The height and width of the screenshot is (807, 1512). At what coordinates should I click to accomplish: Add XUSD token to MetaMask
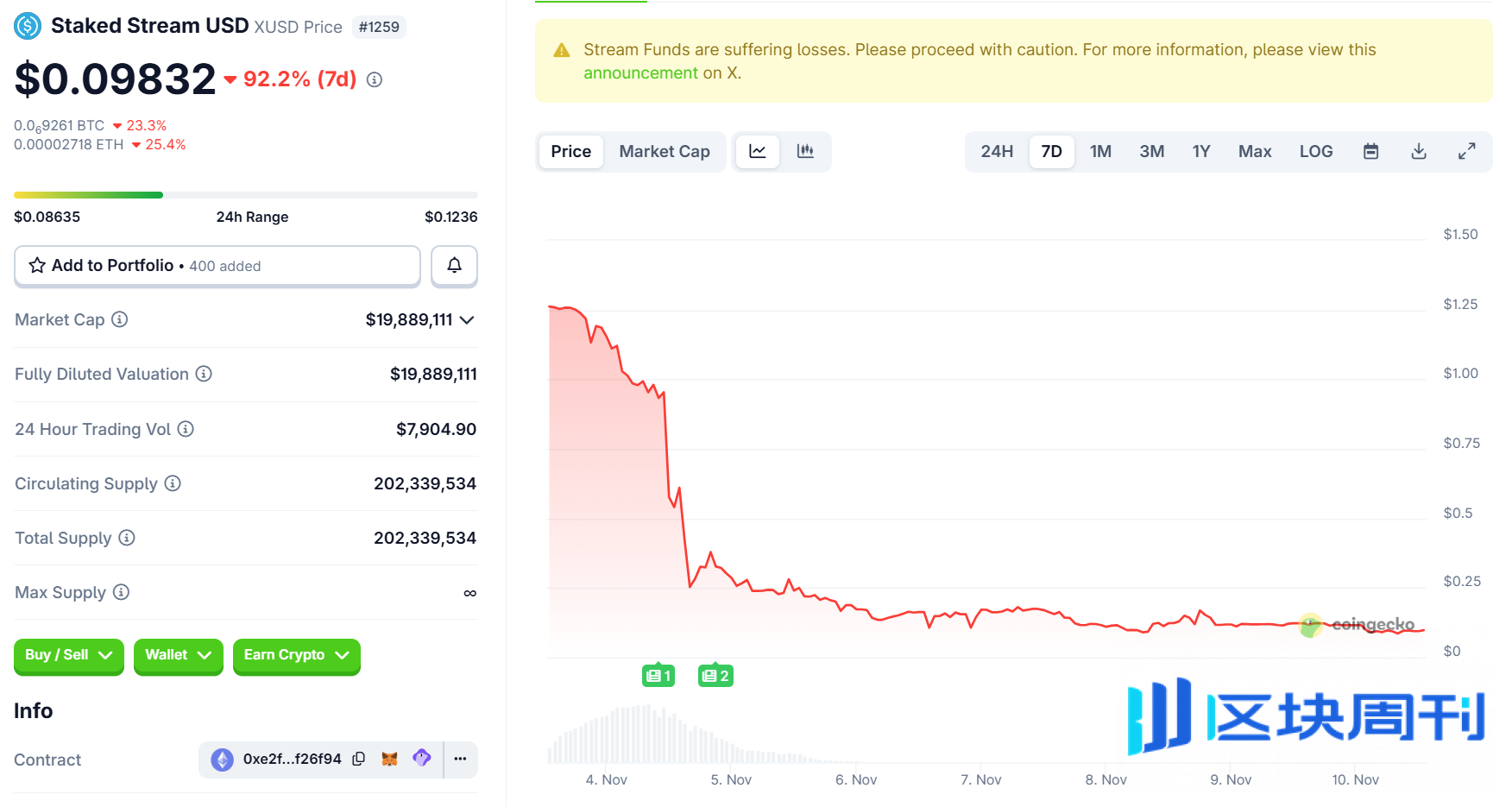click(x=389, y=760)
